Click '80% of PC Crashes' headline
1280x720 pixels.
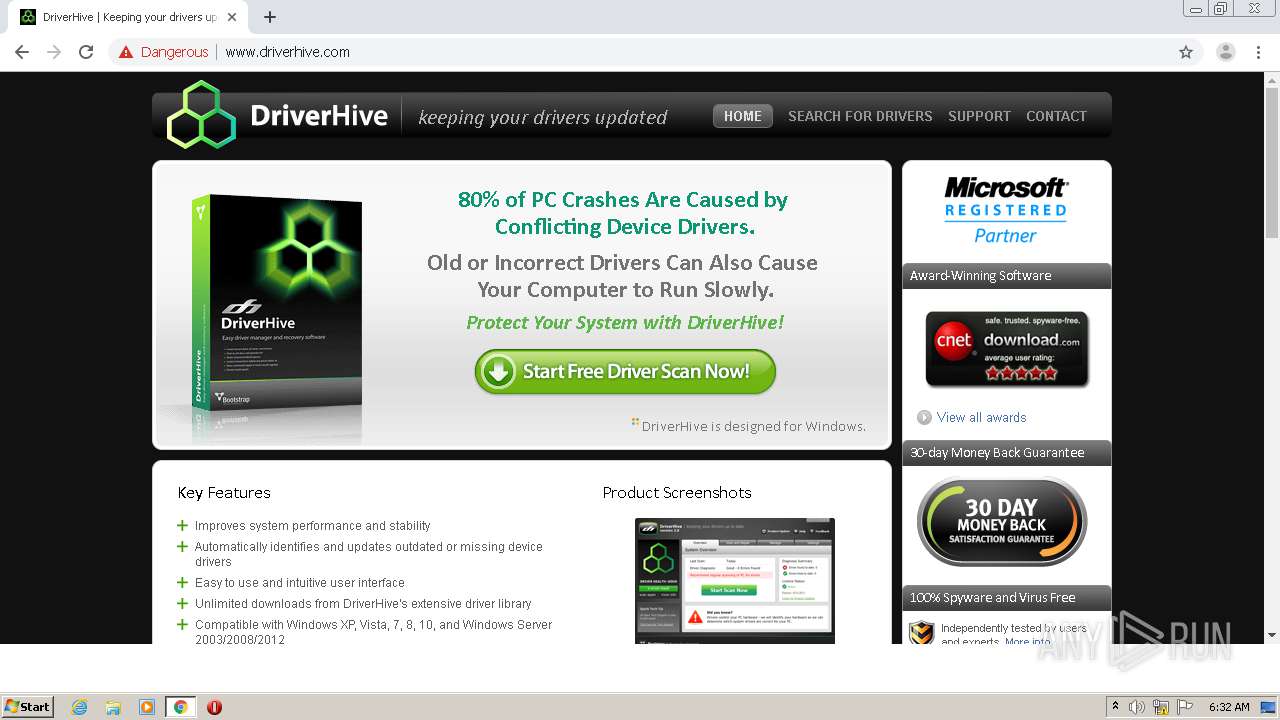tap(623, 213)
